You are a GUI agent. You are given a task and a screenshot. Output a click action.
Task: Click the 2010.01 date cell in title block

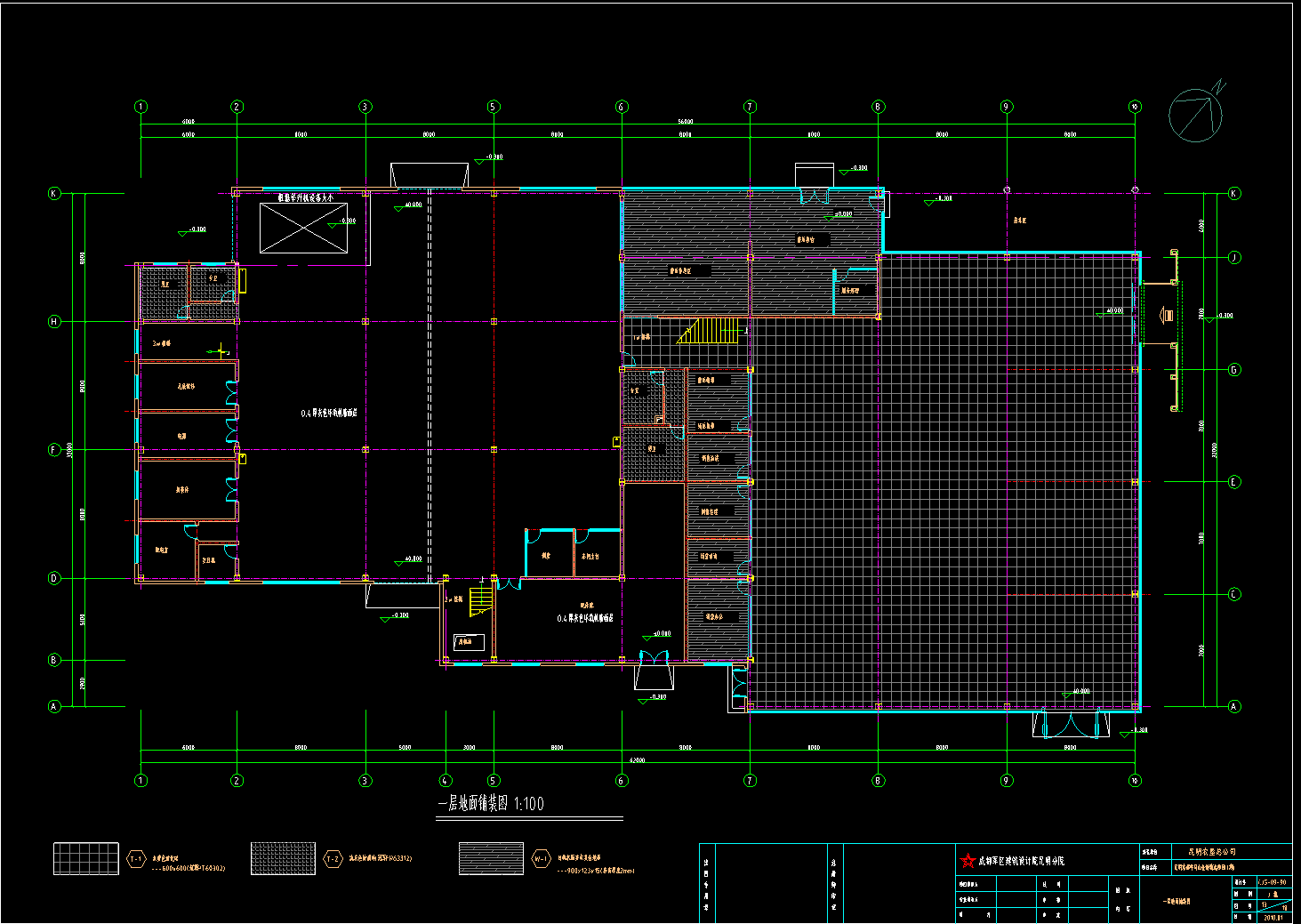click(1274, 917)
